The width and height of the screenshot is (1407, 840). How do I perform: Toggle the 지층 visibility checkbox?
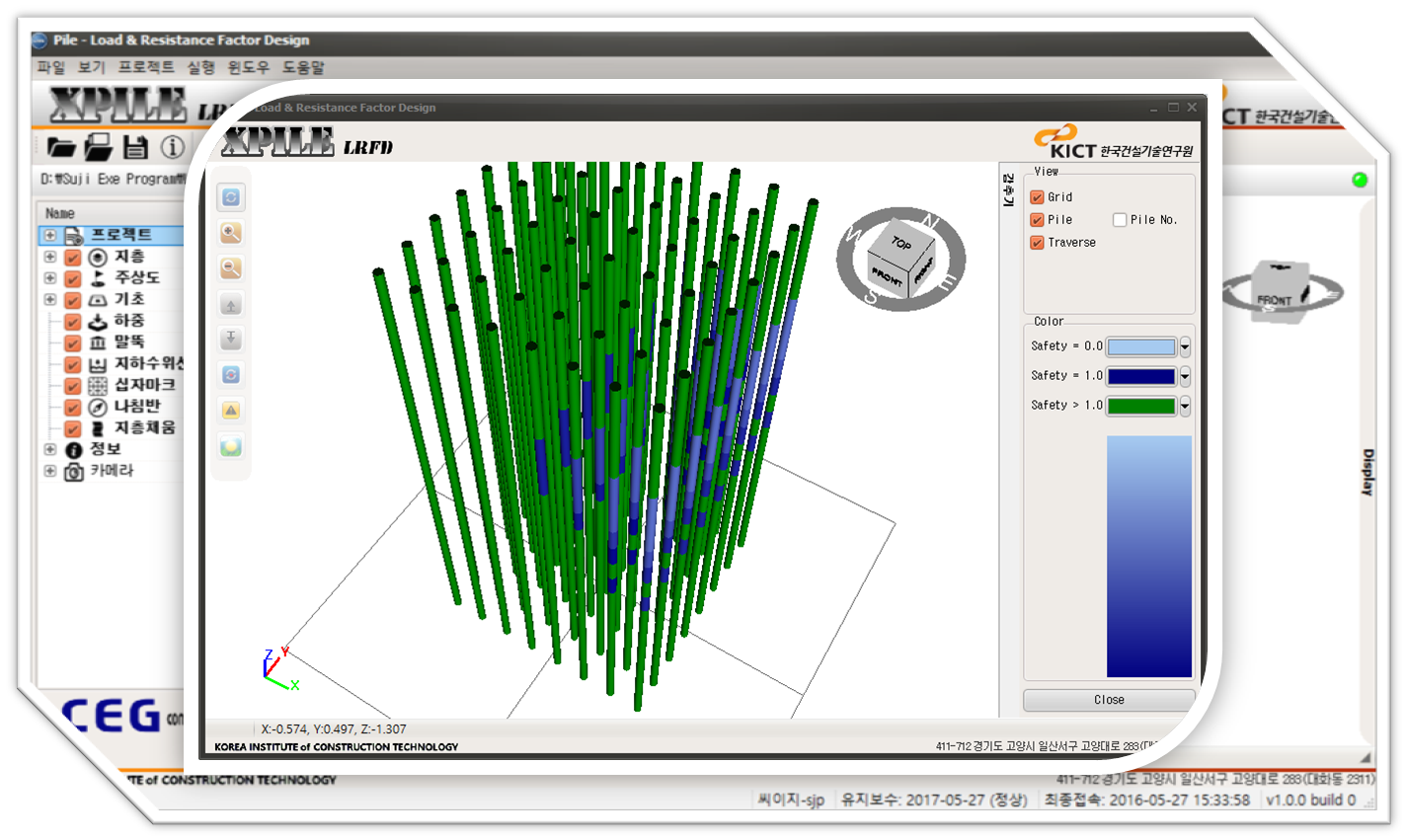pyautogui.click(x=73, y=258)
